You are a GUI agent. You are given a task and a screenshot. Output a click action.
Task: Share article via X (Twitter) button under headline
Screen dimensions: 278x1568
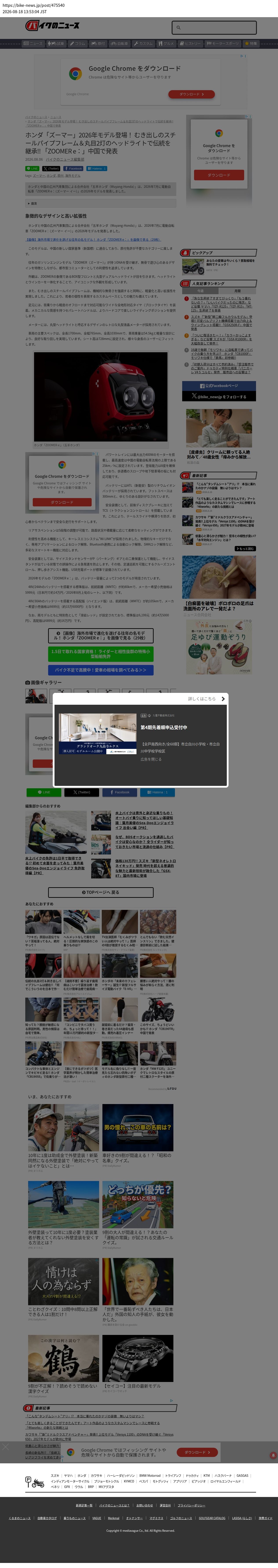(51, 169)
